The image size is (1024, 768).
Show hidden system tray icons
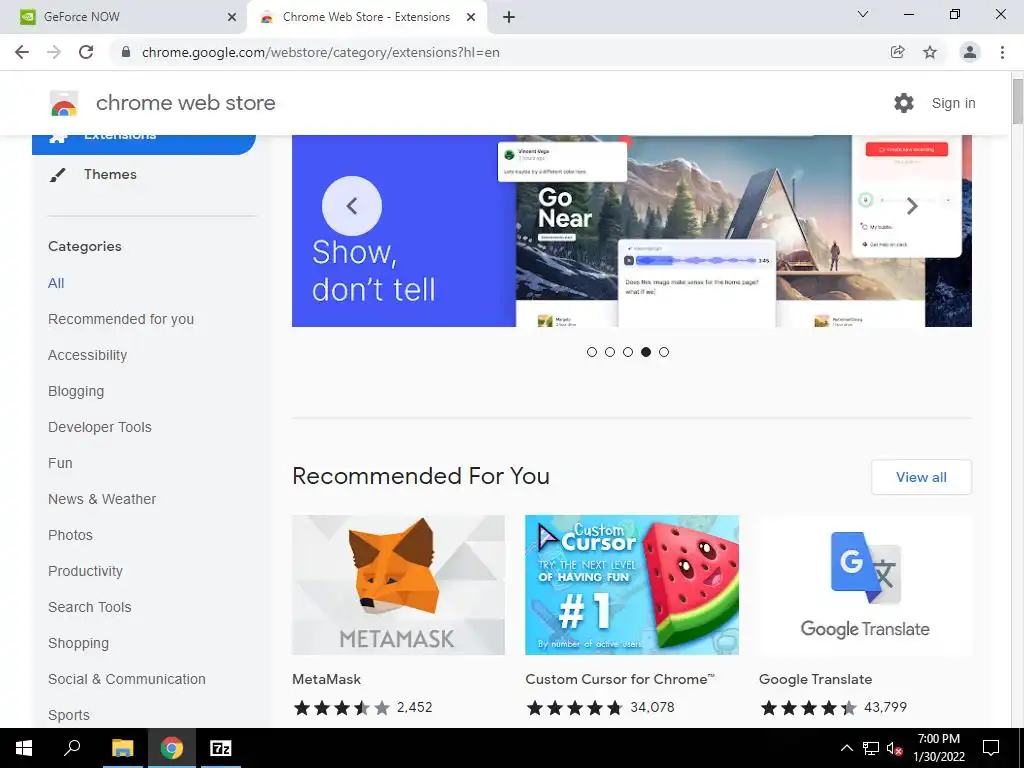846,748
